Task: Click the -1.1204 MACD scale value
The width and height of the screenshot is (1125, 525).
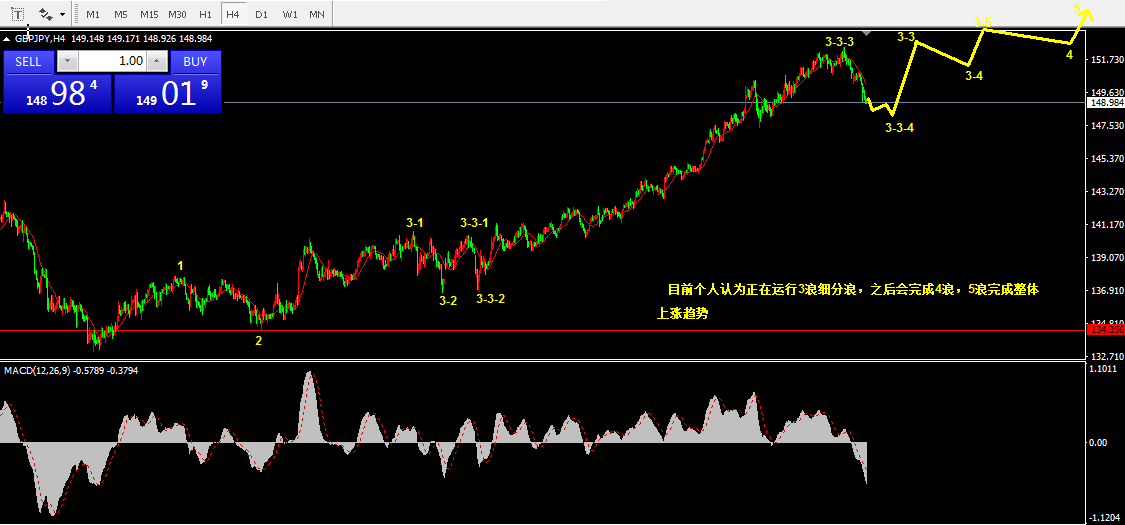Action: (x=1103, y=518)
